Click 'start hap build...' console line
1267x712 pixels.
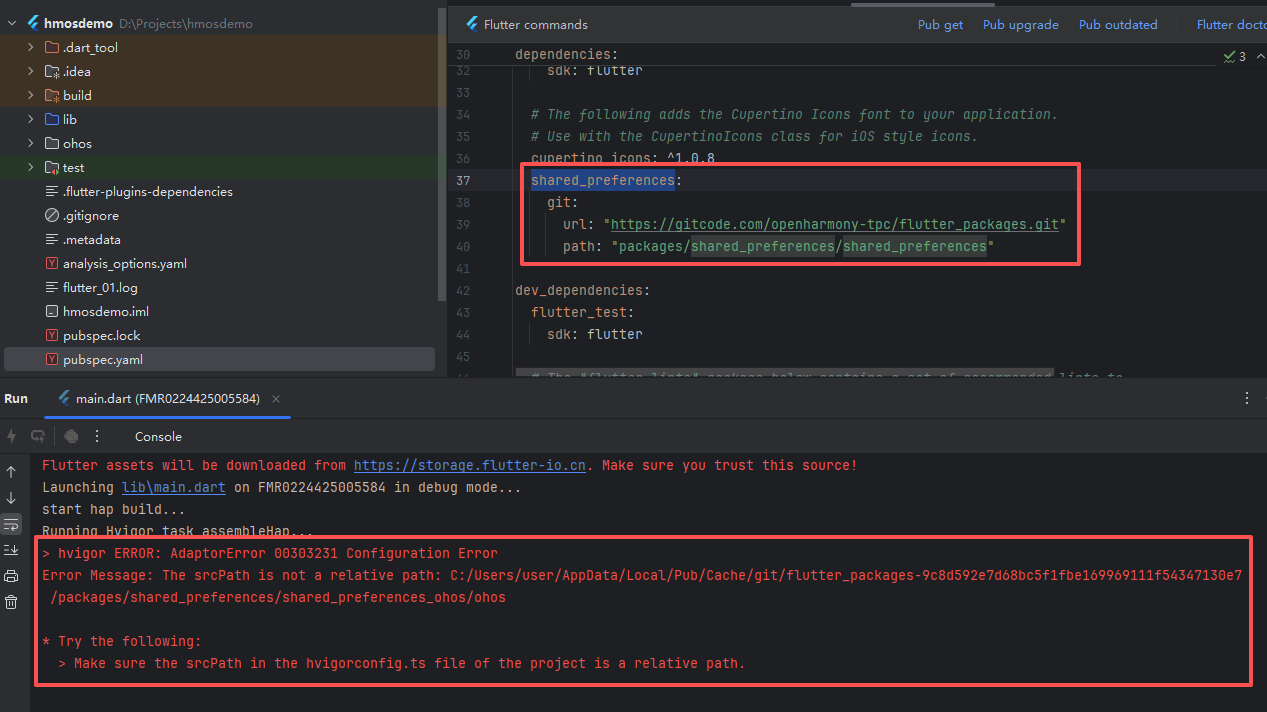113,509
